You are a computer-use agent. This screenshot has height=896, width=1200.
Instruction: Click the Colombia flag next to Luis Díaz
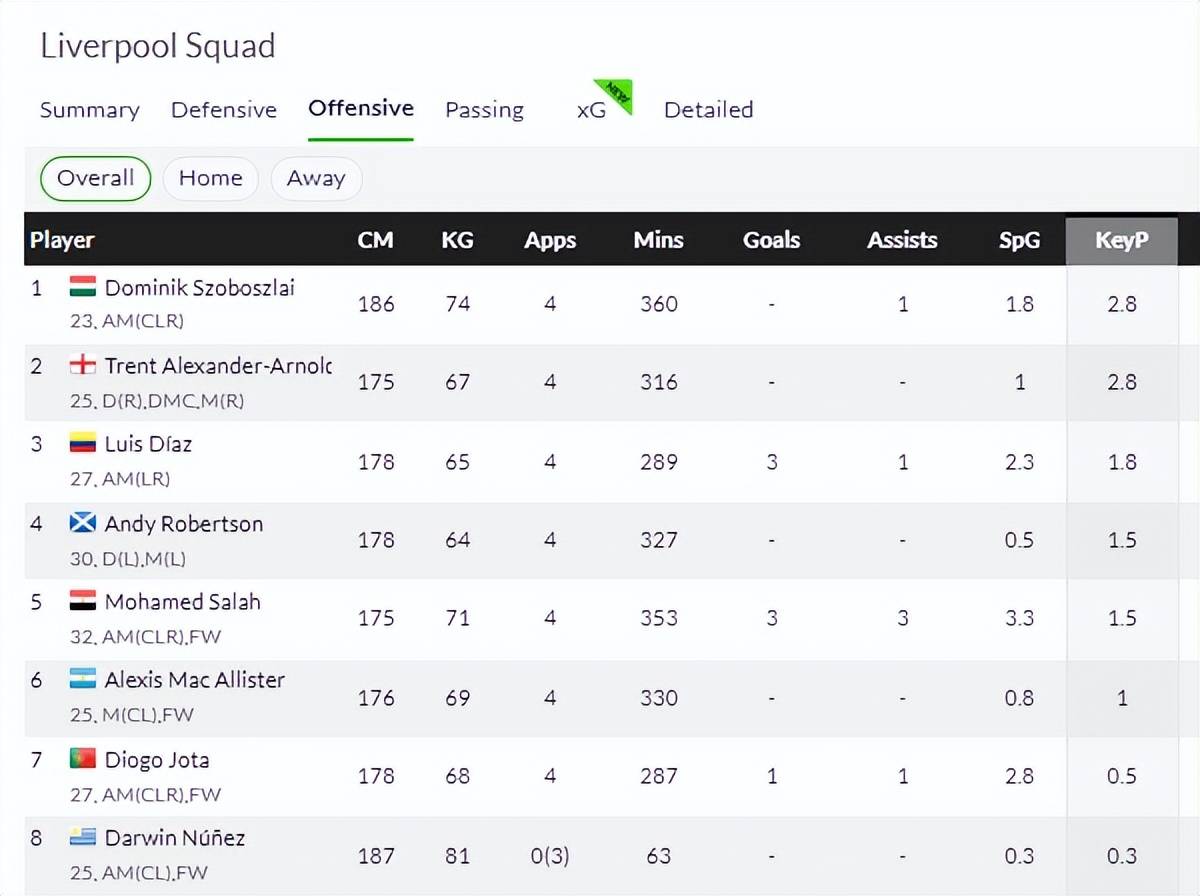82,444
